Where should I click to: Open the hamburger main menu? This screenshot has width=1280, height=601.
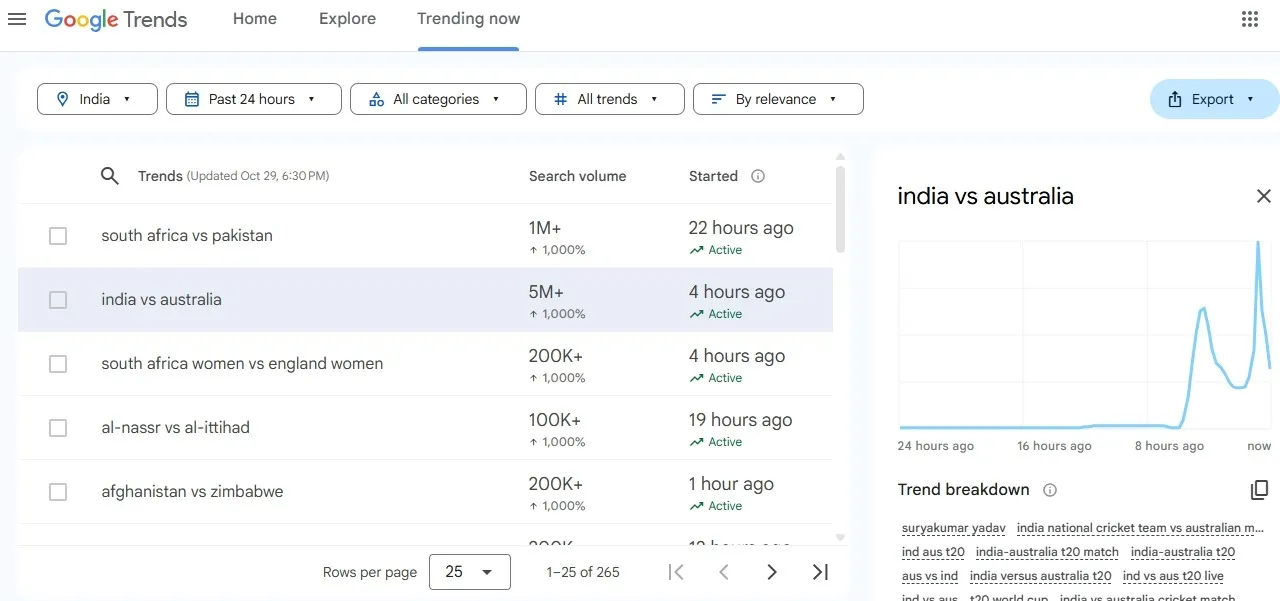(17, 19)
